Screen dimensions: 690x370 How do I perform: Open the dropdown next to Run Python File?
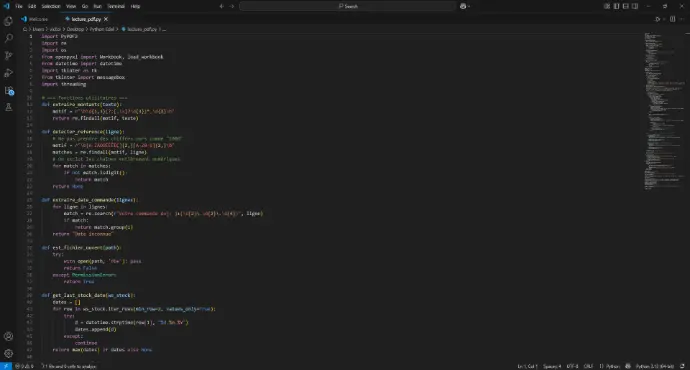click(x=664, y=19)
